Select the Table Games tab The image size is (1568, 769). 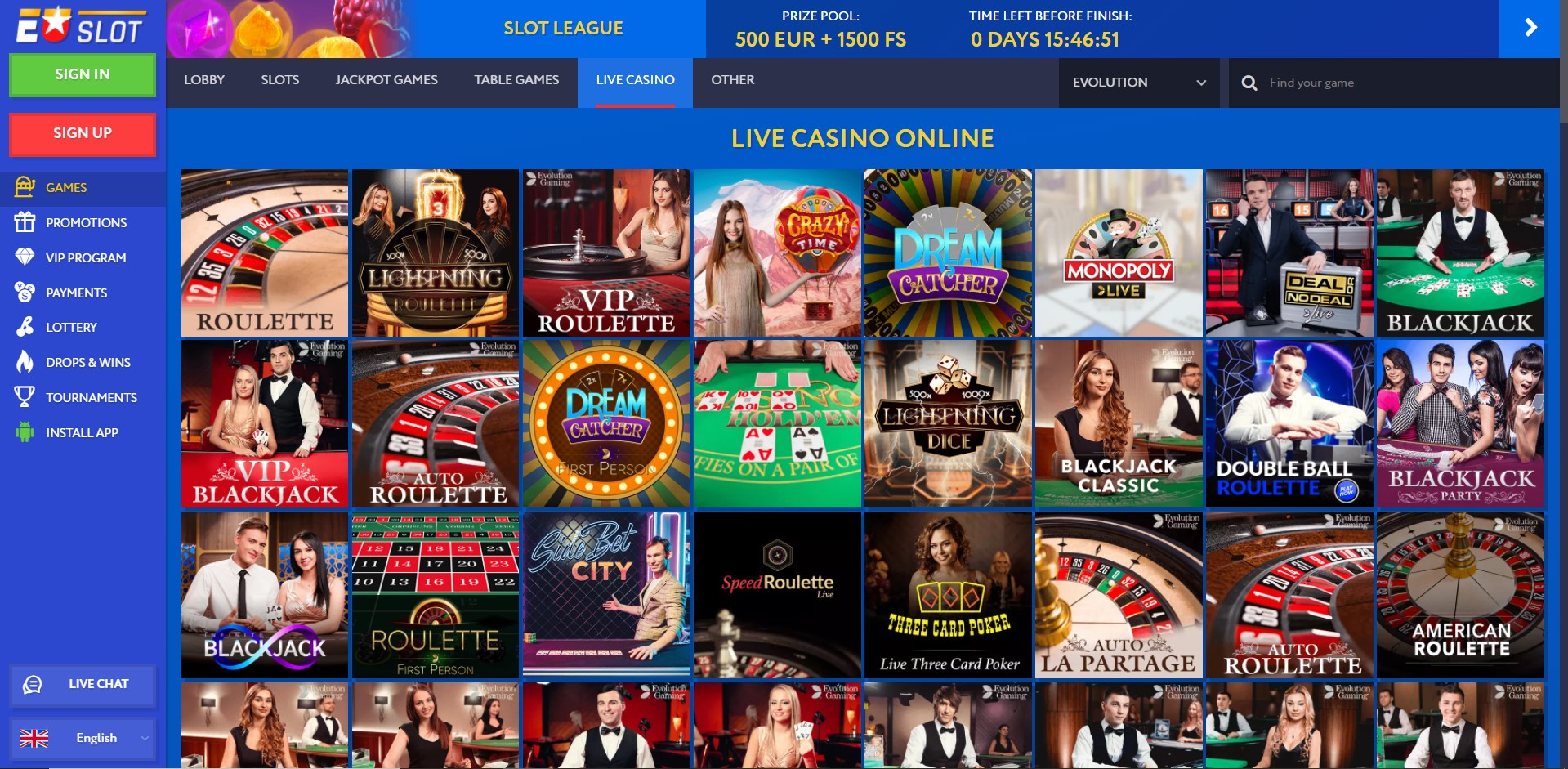pos(516,80)
